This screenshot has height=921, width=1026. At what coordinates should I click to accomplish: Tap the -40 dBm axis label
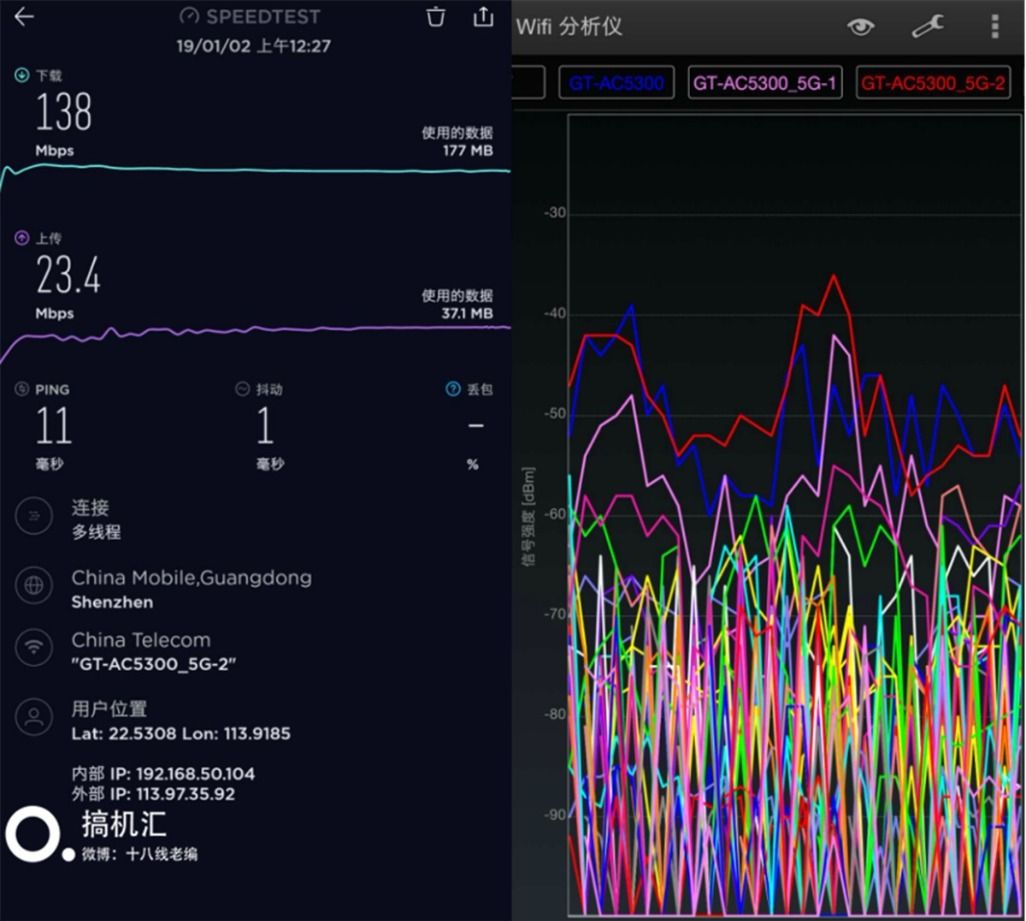pyautogui.click(x=555, y=313)
